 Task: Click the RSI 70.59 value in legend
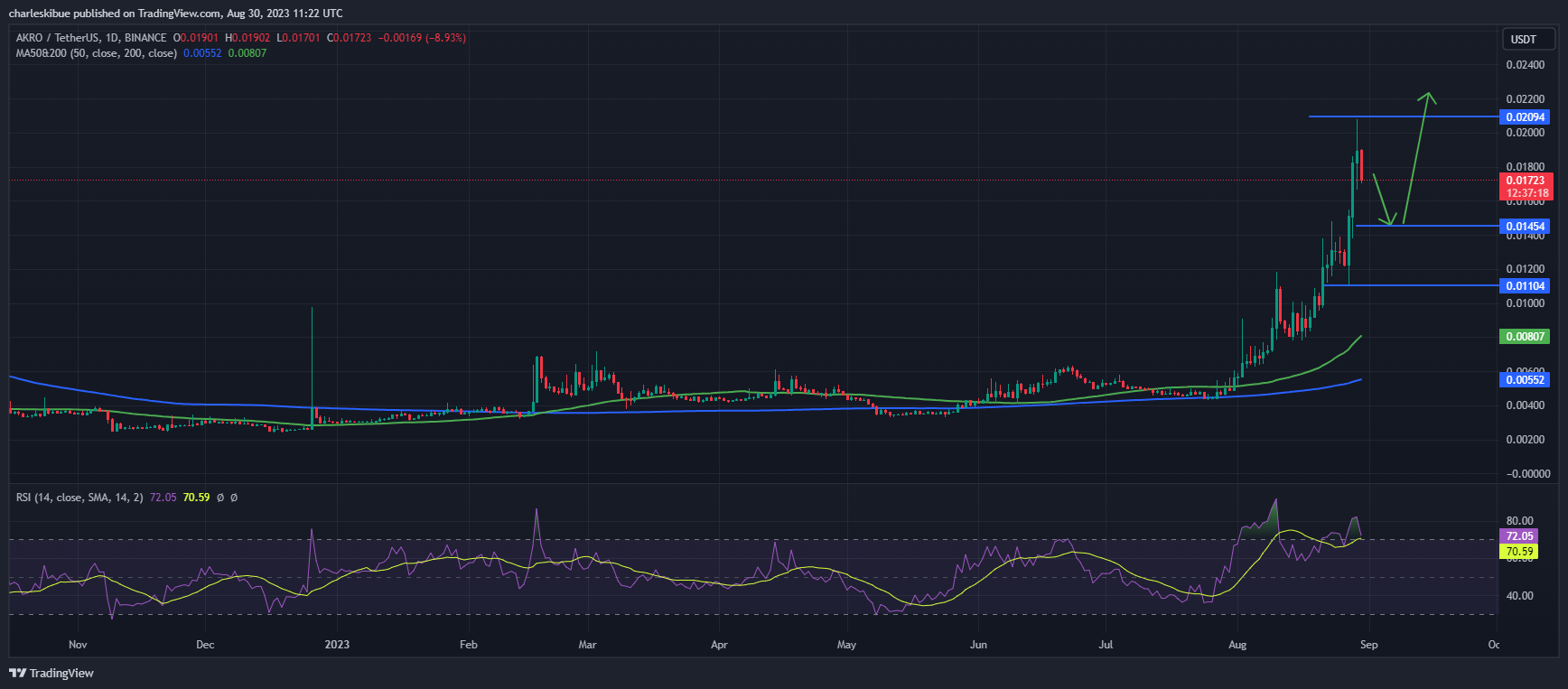point(196,498)
